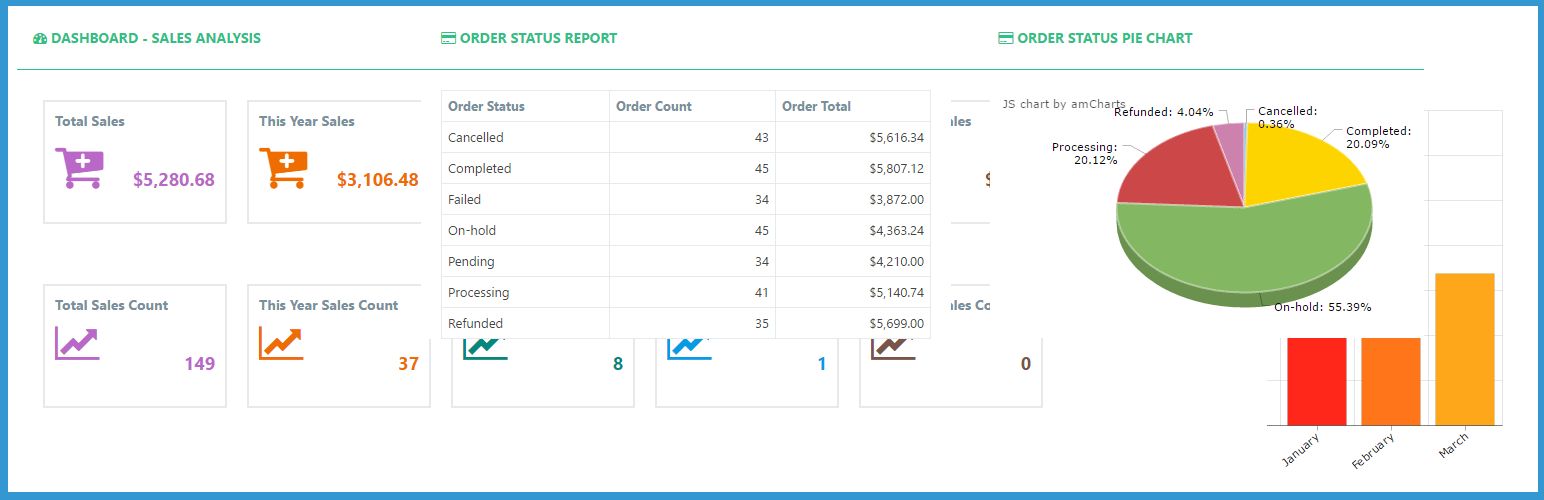Click the orange trend icon in This Year Sales Count
Image resolution: width=1544 pixels, height=500 pixels.
[x=281, y=343]
